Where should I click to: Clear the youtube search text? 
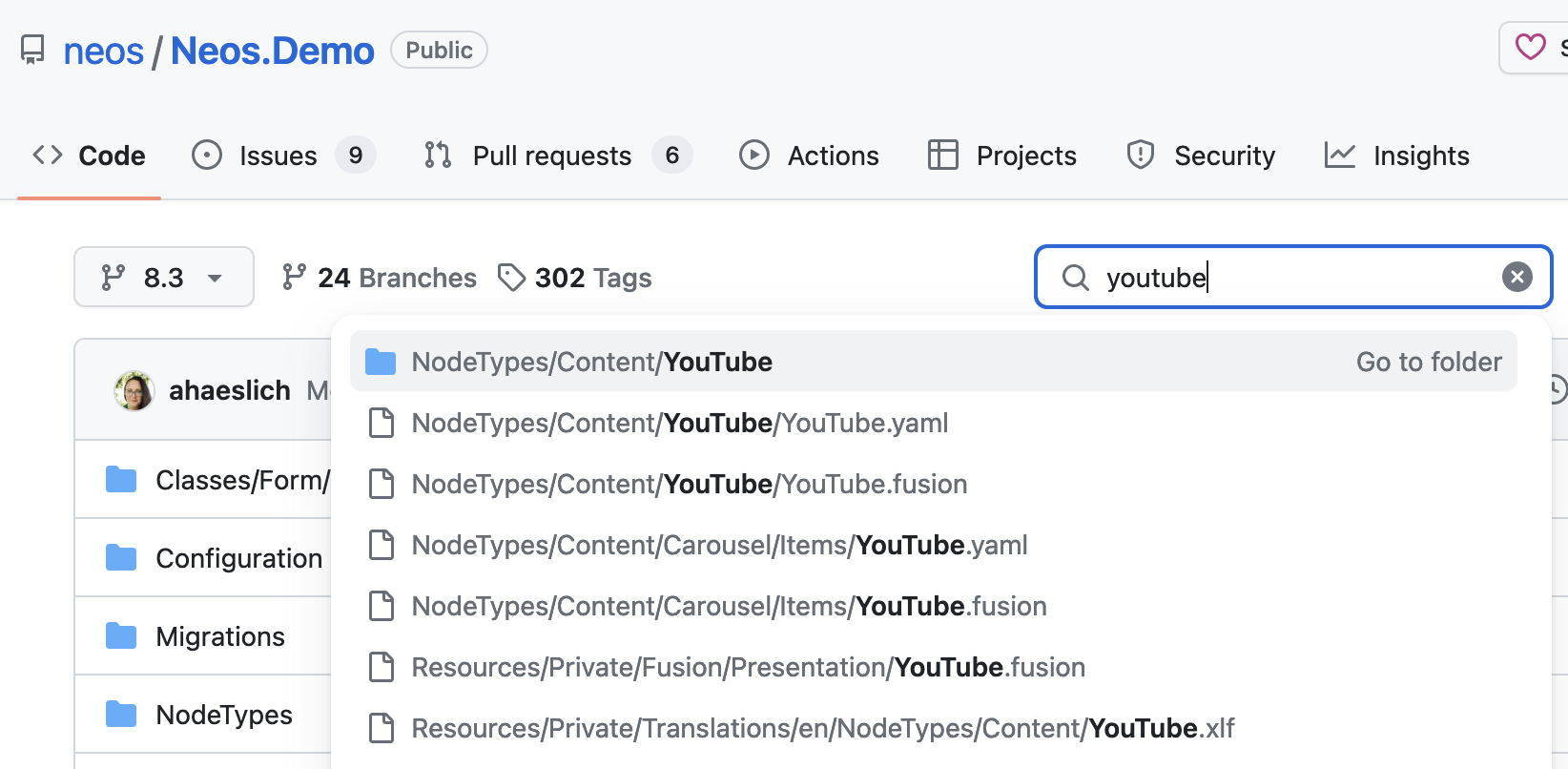(1517, 277)
